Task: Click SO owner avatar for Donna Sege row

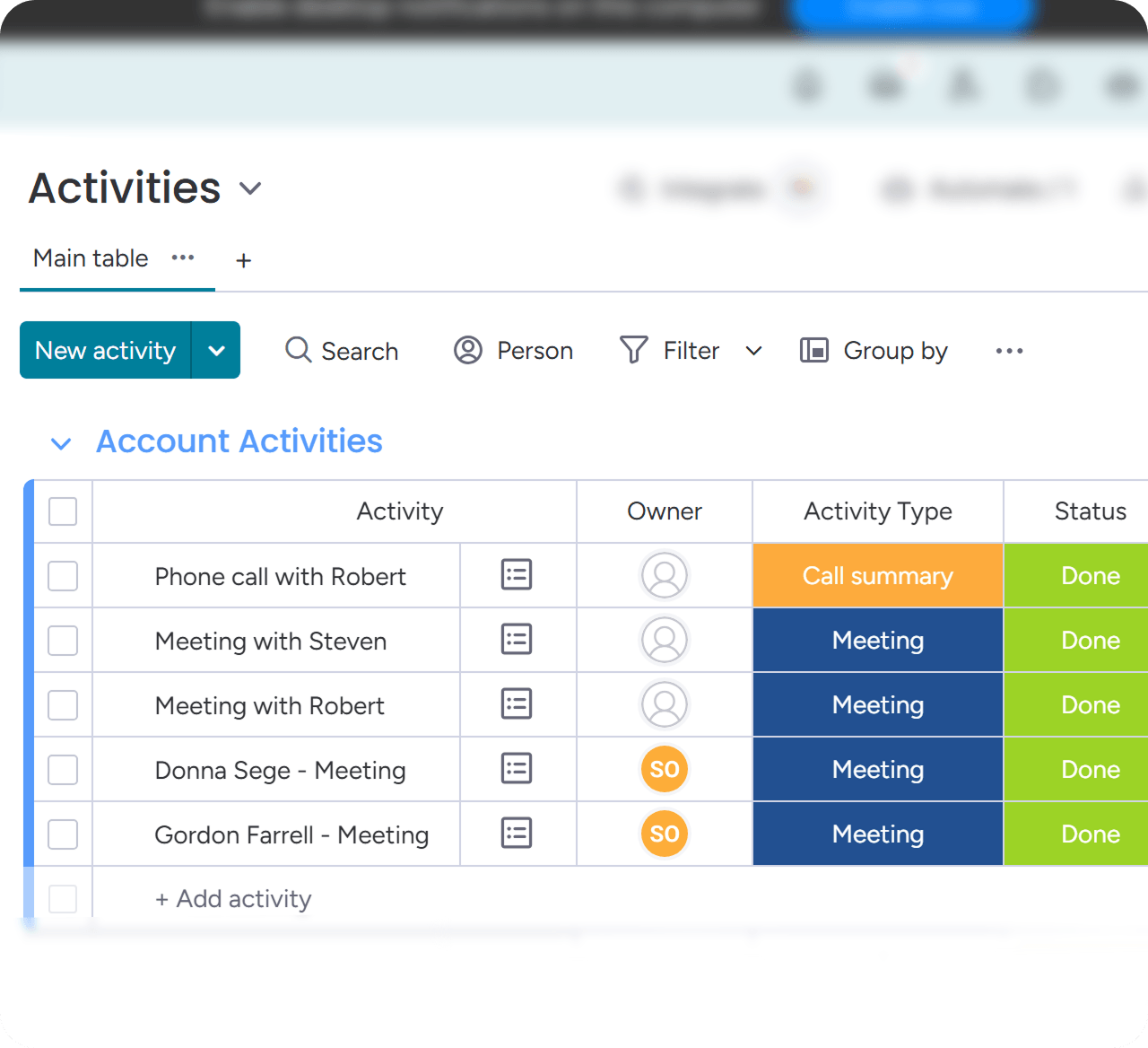Action: pyautogui.click(x=665, y=769)
